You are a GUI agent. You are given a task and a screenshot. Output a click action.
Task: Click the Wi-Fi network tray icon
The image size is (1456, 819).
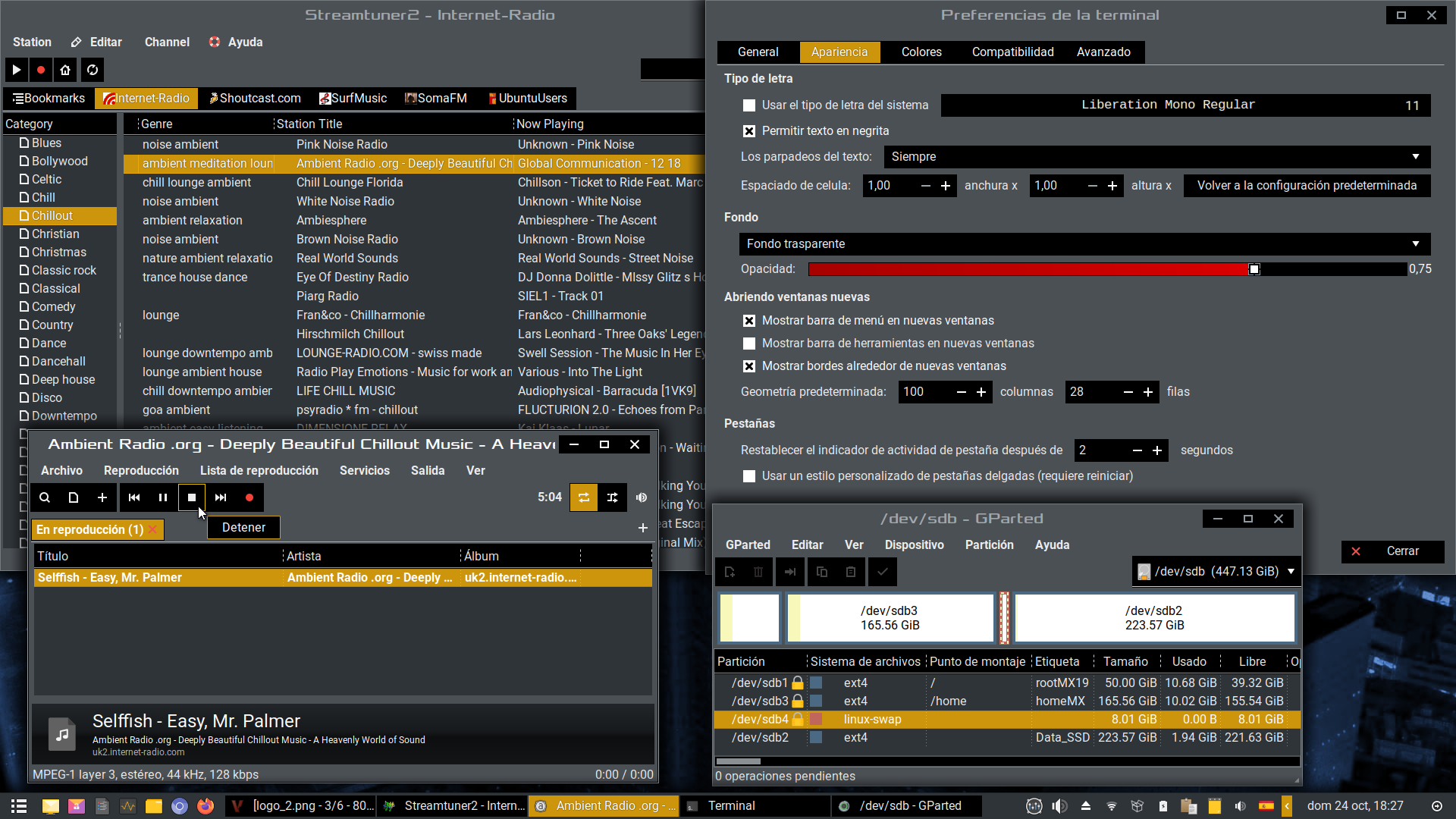tap(1112, 806)
